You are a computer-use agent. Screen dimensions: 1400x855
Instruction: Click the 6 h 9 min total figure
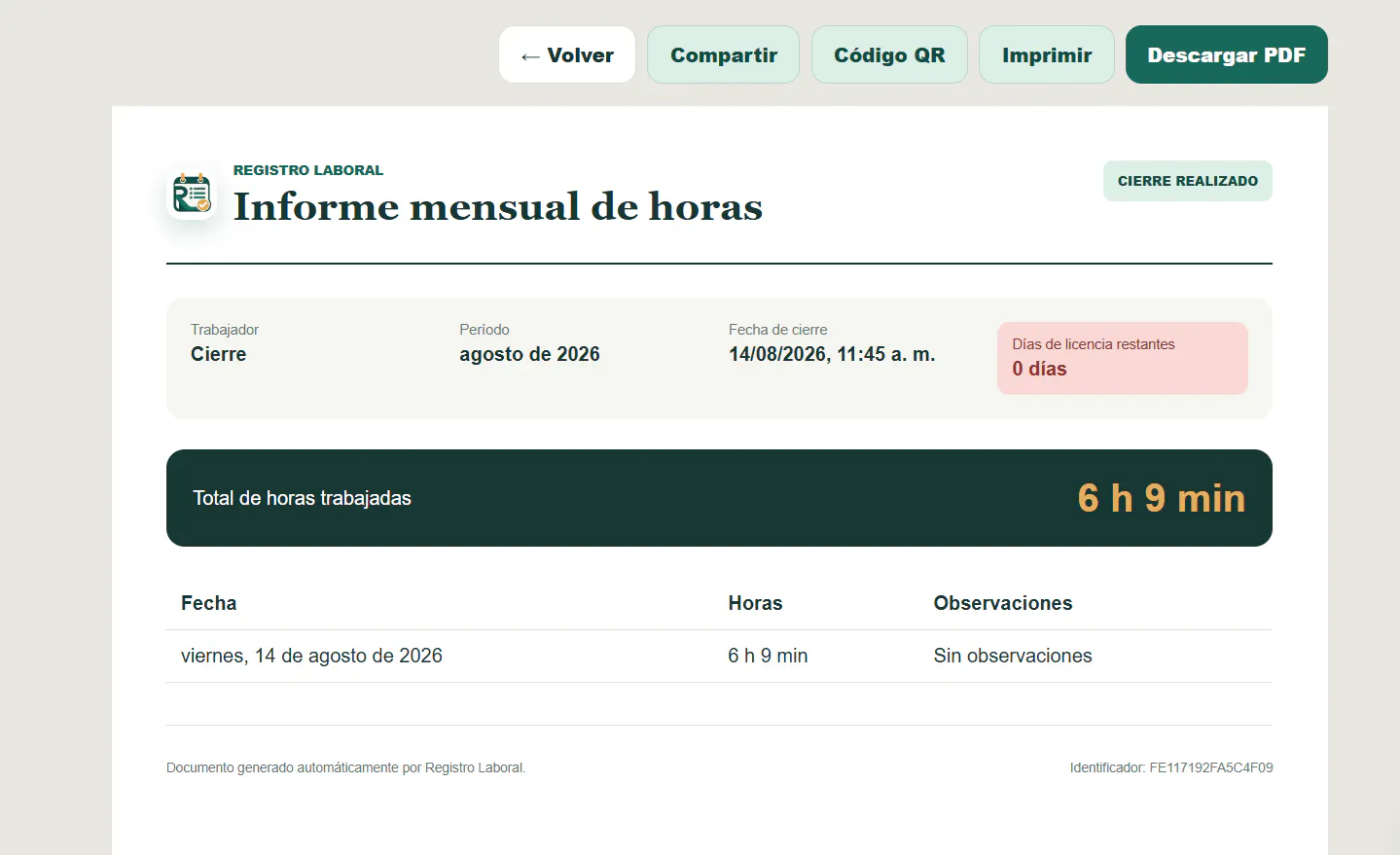[1161, 498]
